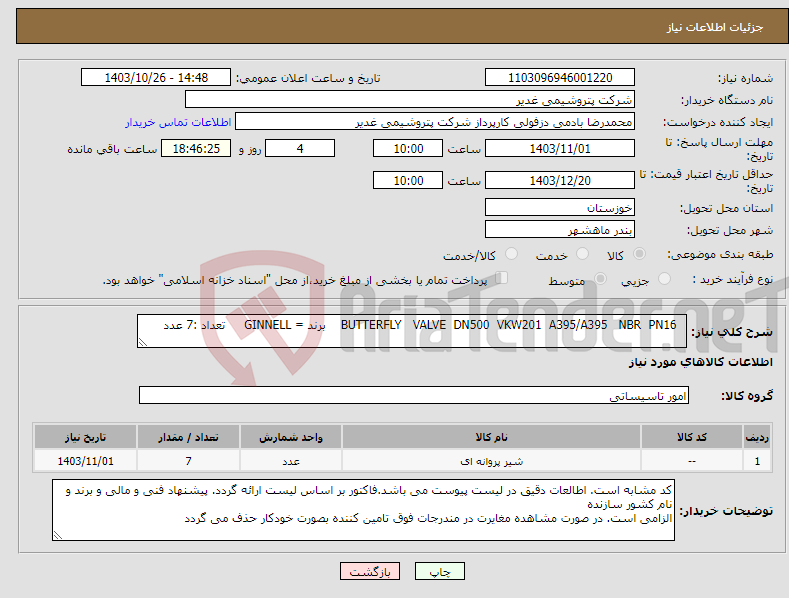Viewport: 789px width, 598px height.
Task: Click the row number cell 1
Action: pos(757,461)
